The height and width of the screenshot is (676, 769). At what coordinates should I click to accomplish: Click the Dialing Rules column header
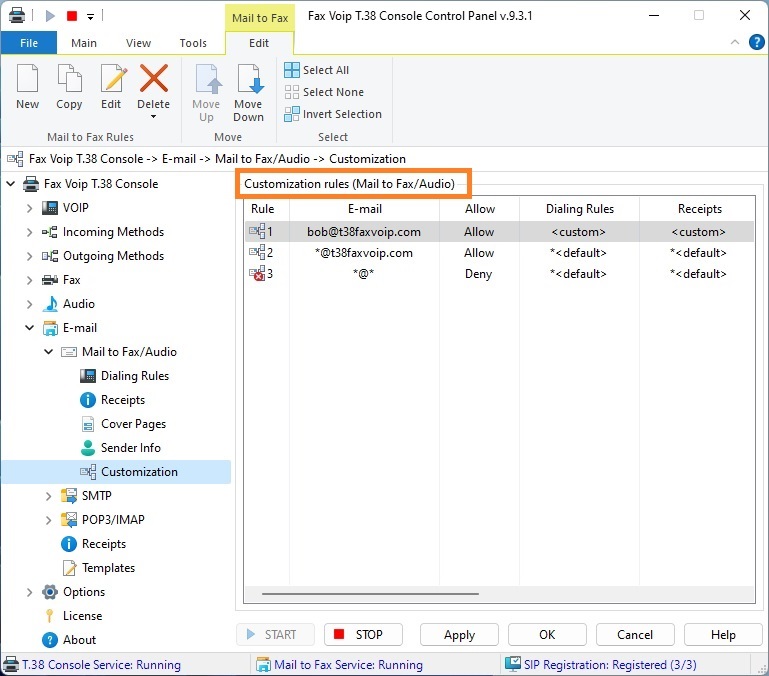click(x=579, y=209)
